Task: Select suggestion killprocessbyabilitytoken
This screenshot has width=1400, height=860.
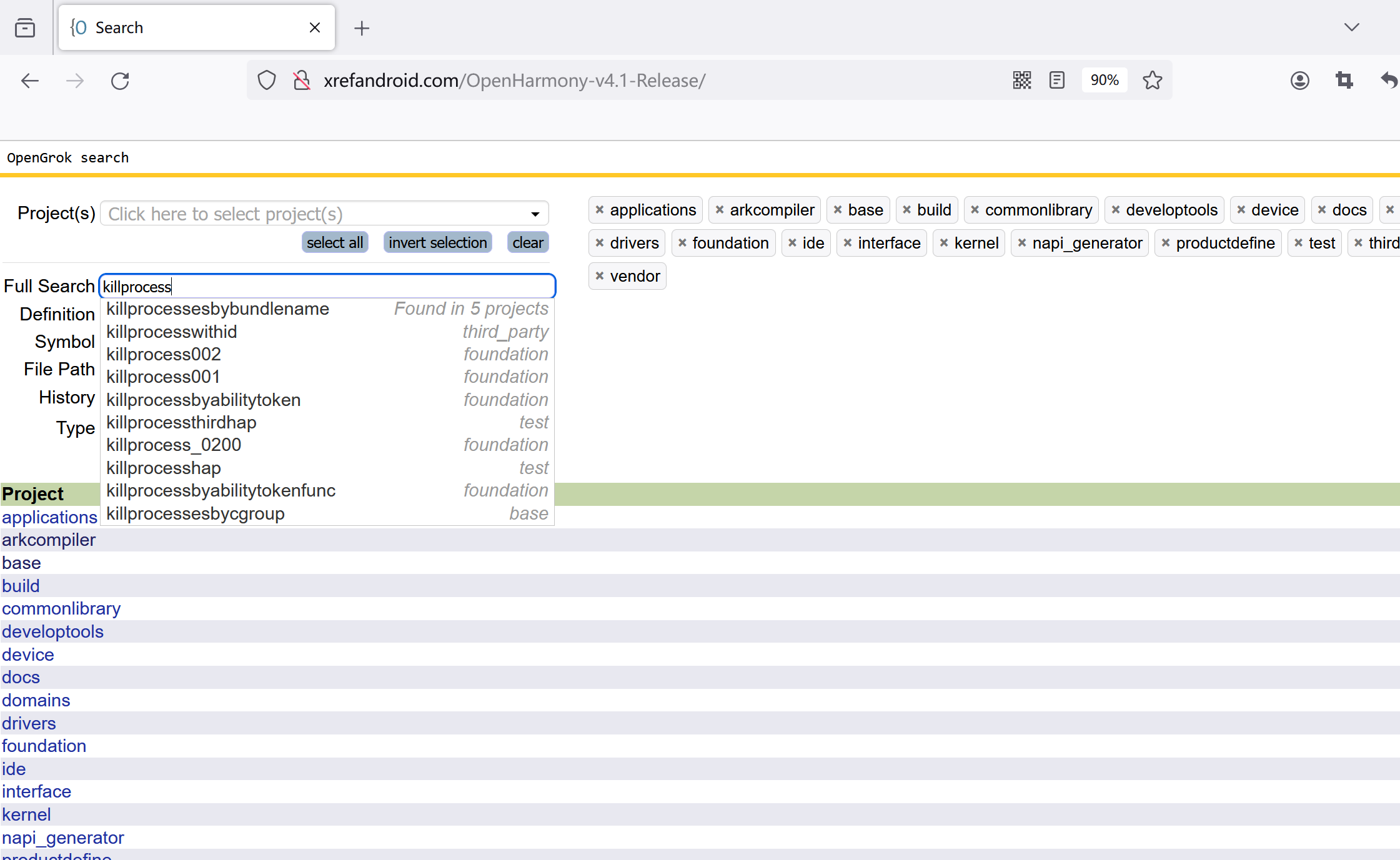Action: pyautogui.click(x=327, y=400)
